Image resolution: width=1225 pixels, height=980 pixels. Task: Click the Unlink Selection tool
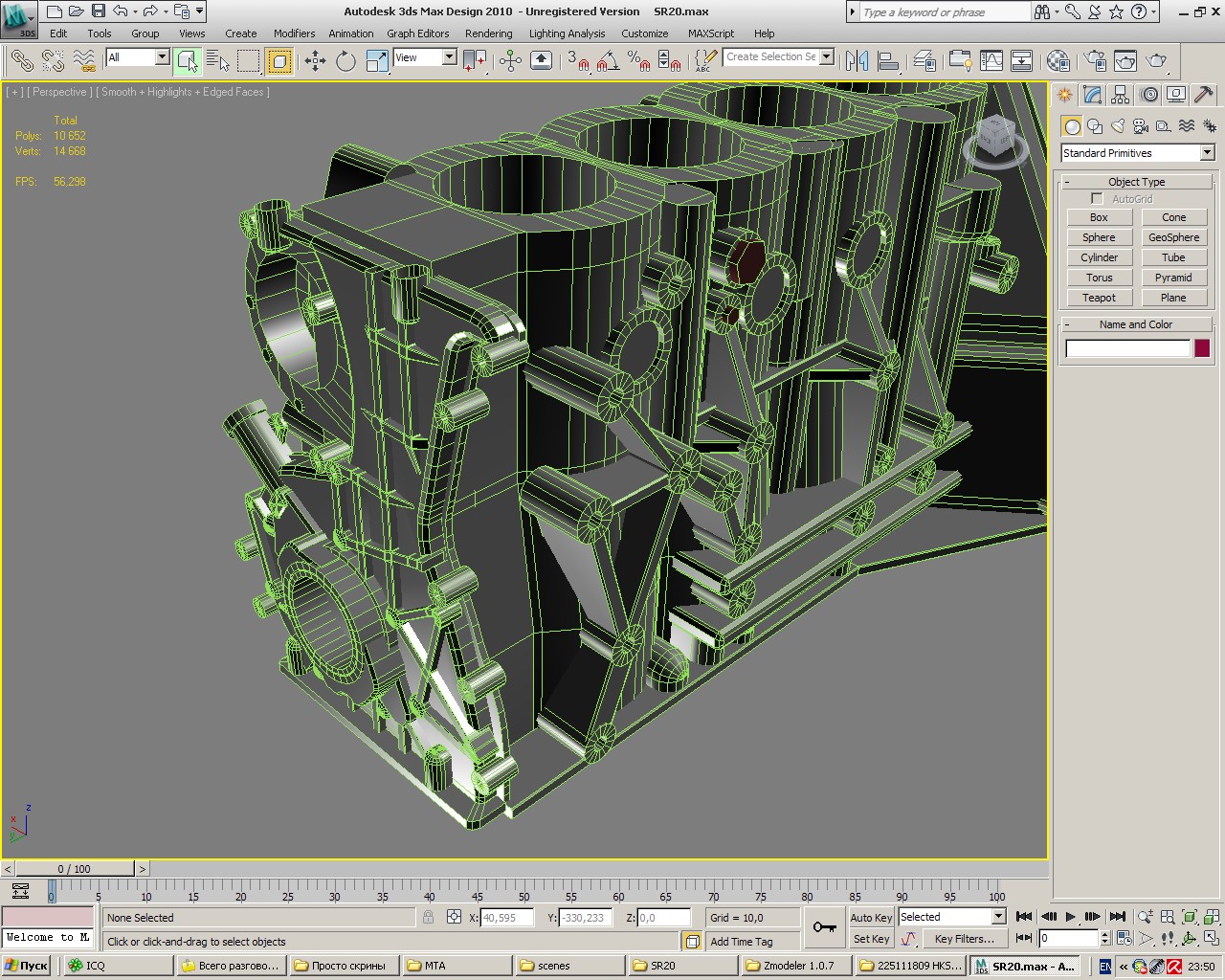tap(54, 61)
